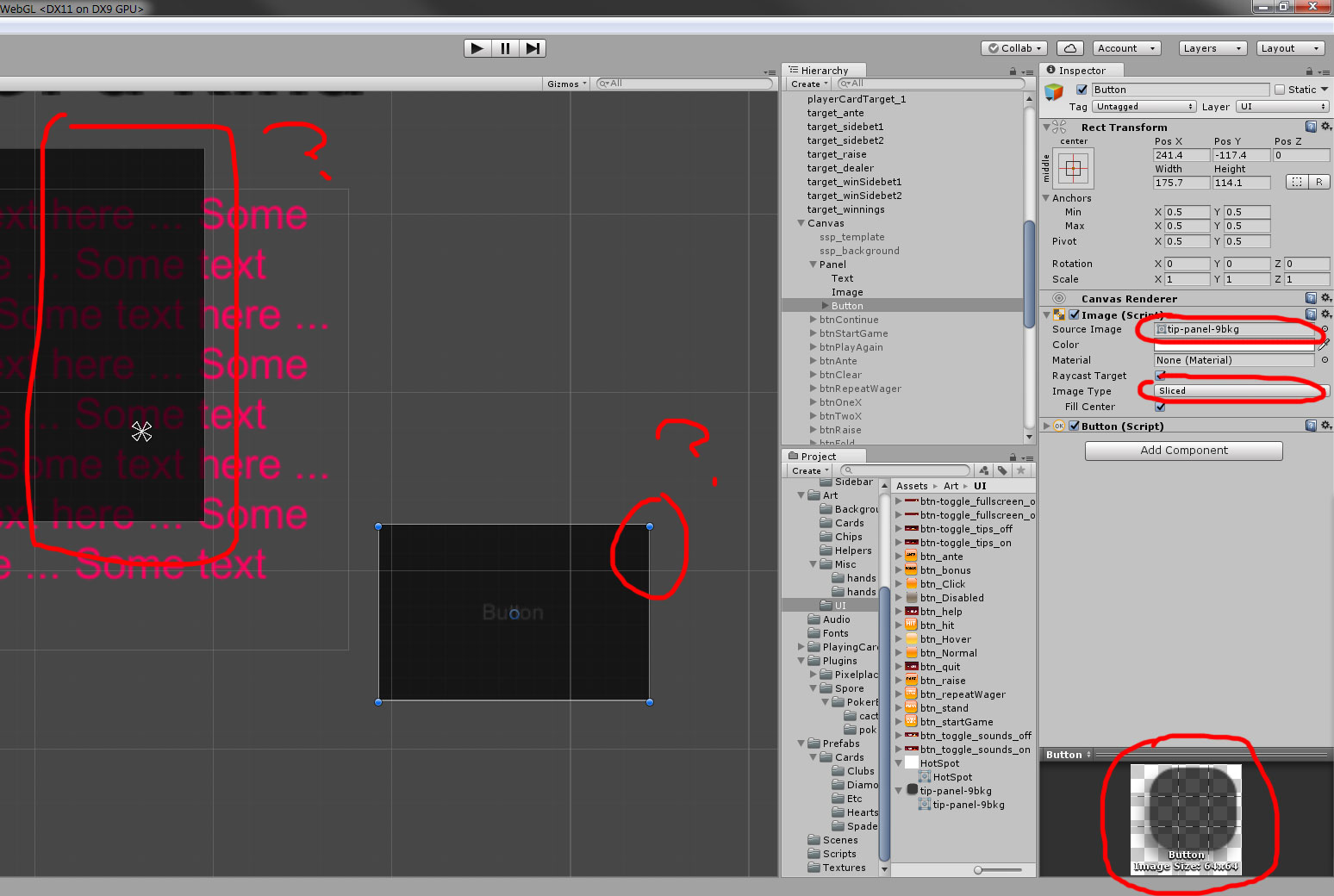
Task: Open the Image Type dropdown showing Sliced
Action: tap(1232, 390)
